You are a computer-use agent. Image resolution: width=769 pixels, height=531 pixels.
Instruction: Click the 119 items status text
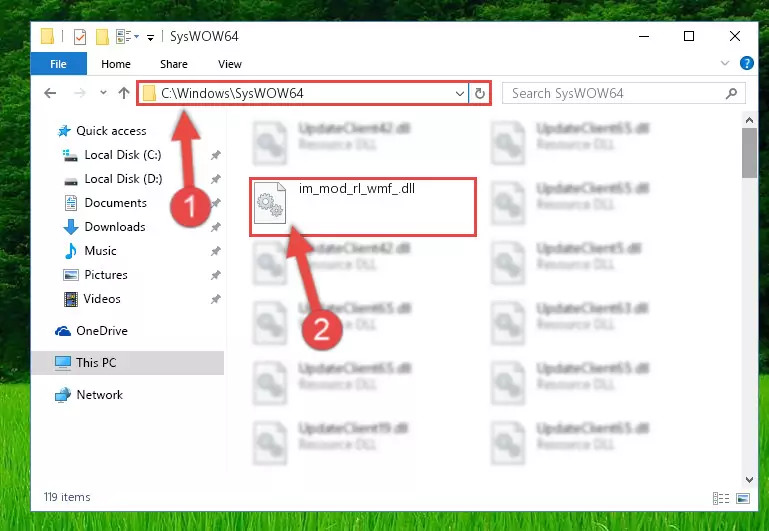[67, 497]
